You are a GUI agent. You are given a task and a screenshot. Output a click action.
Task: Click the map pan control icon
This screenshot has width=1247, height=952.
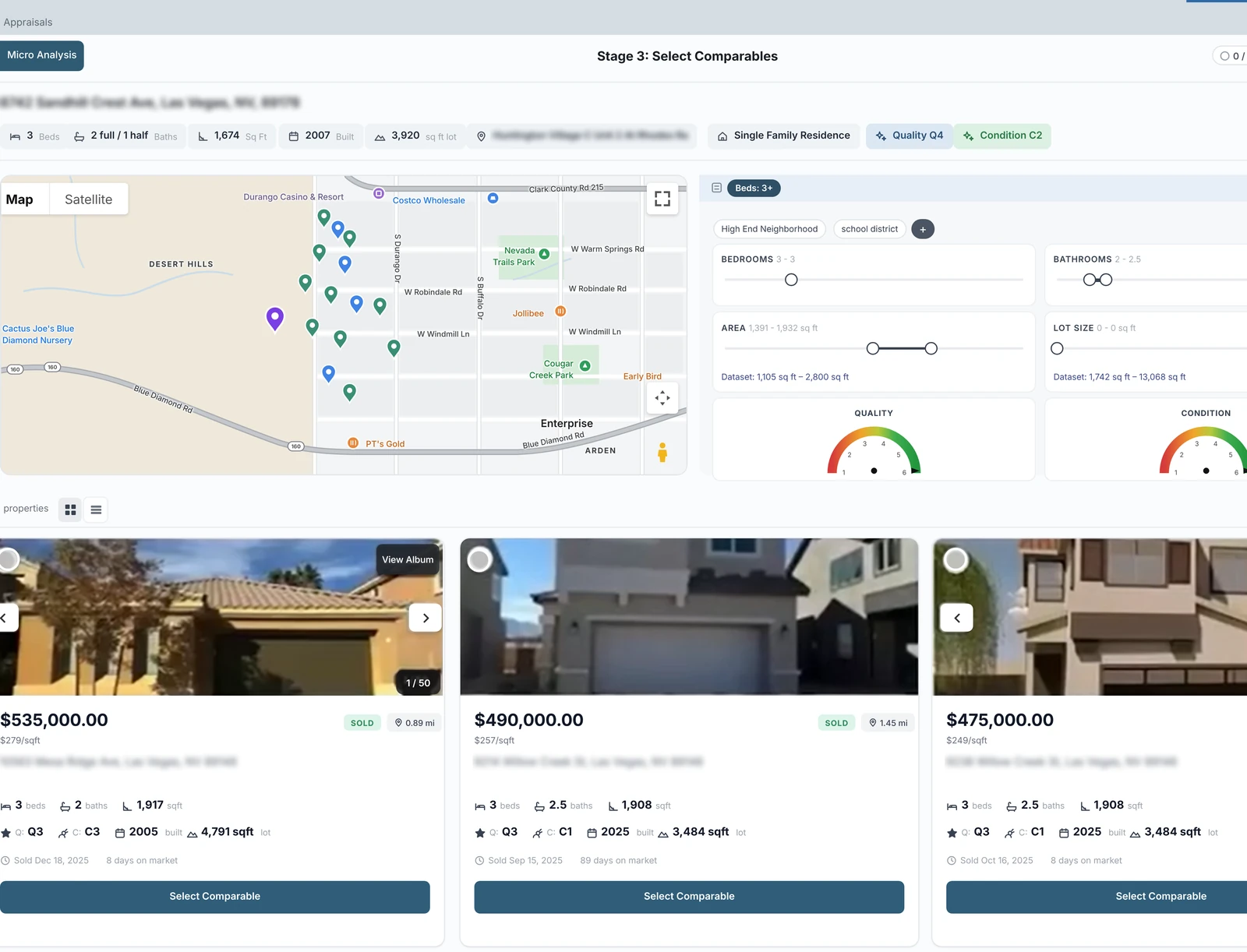pyautogui.click(x=662, y=398)
